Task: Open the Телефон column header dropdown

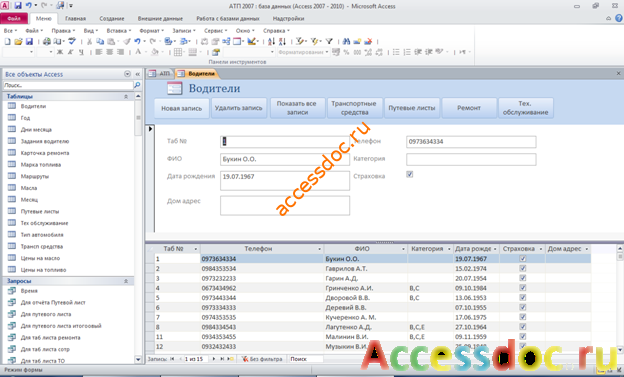Action: [x=319, y=249]
